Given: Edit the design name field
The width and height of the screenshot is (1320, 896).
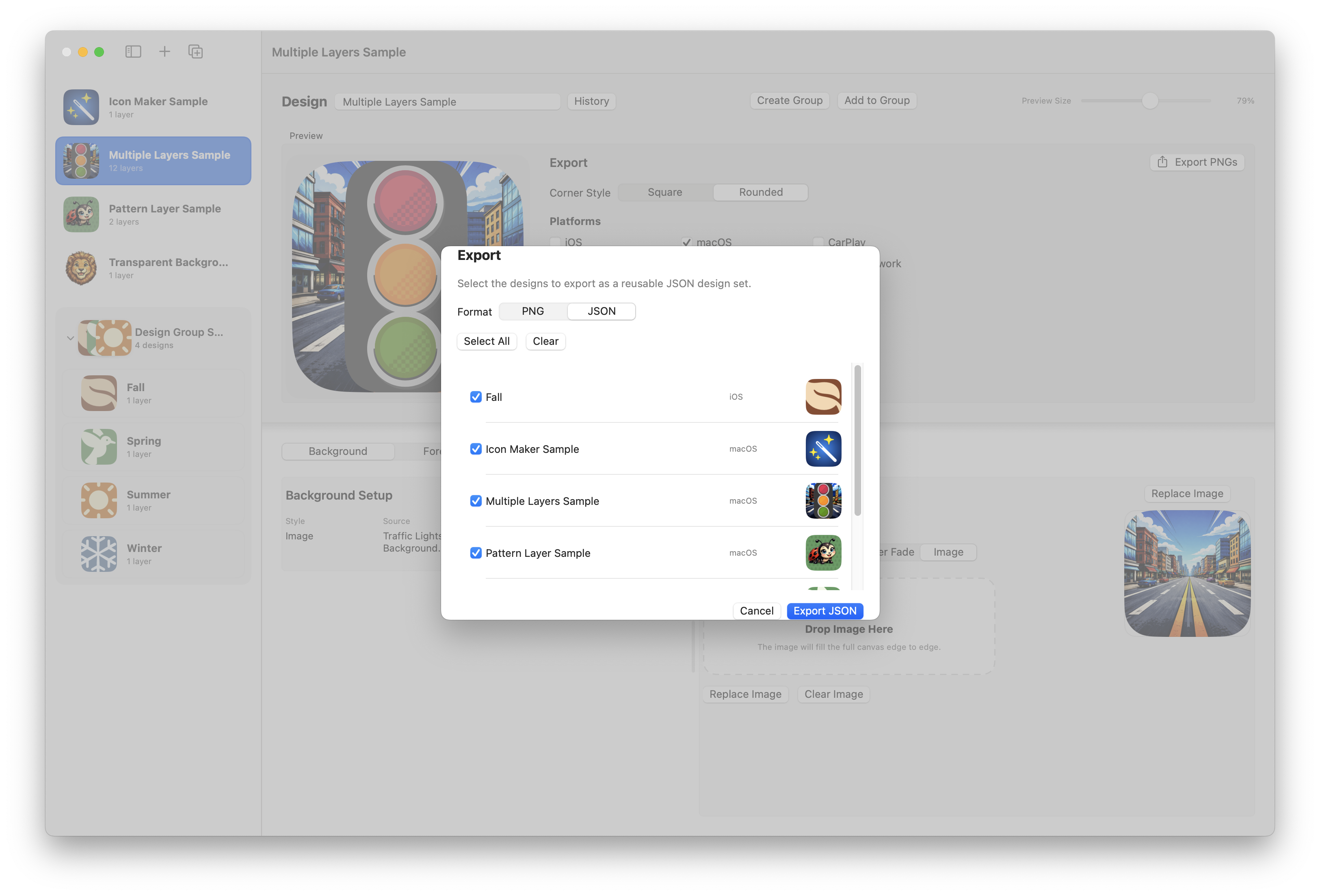Looking at the screenshot, I should (447, 102).
